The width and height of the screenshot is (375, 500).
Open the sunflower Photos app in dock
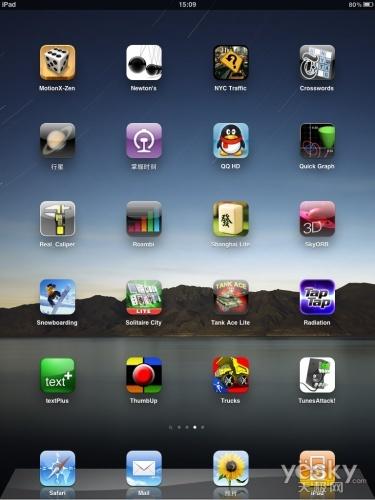click(x=231, y=468)
